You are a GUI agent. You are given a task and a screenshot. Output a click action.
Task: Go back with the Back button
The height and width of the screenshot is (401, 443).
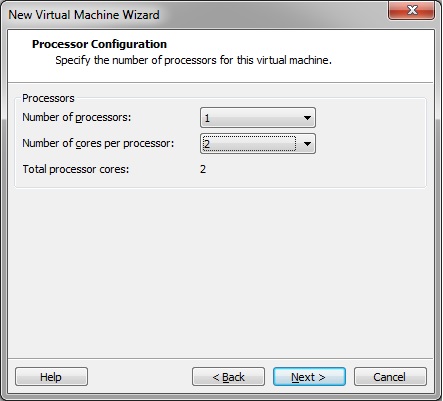click(228, 377)
